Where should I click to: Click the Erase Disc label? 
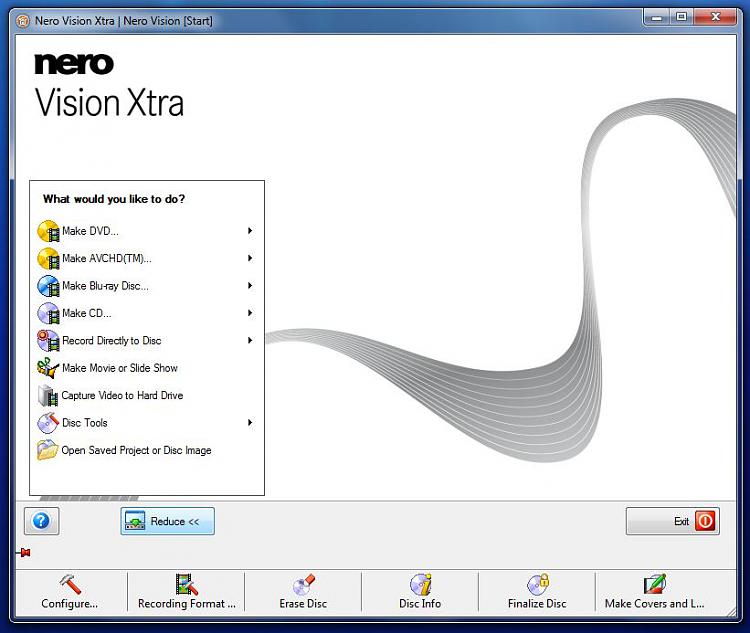coord(303,604)
